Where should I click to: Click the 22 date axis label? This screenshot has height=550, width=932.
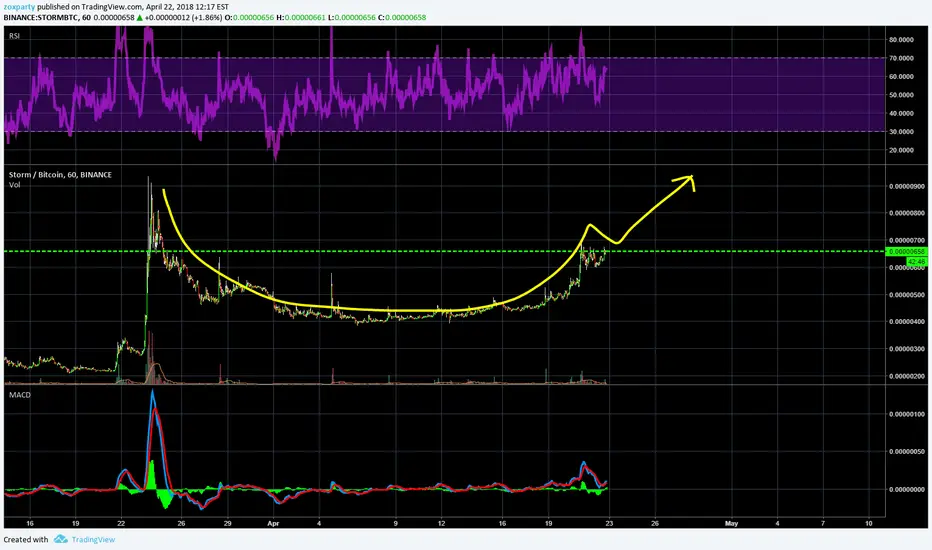[x=121, y=524]
